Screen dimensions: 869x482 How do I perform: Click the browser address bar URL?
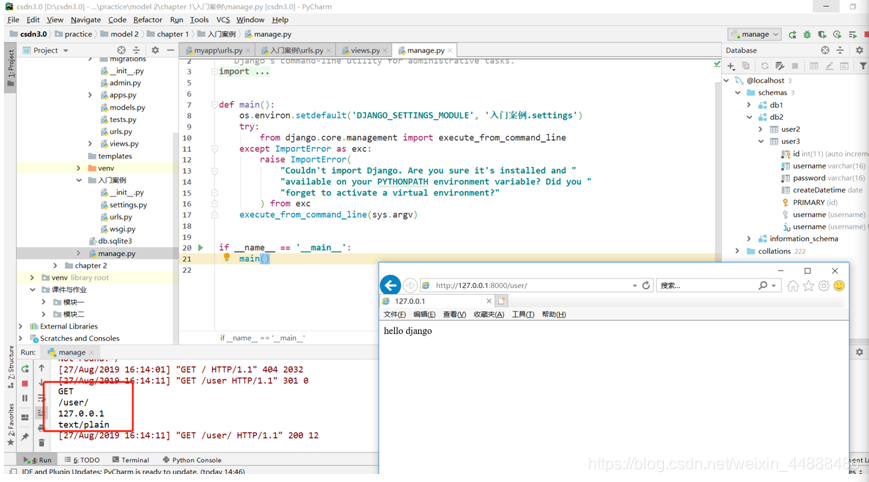click(x=481, y=285)
